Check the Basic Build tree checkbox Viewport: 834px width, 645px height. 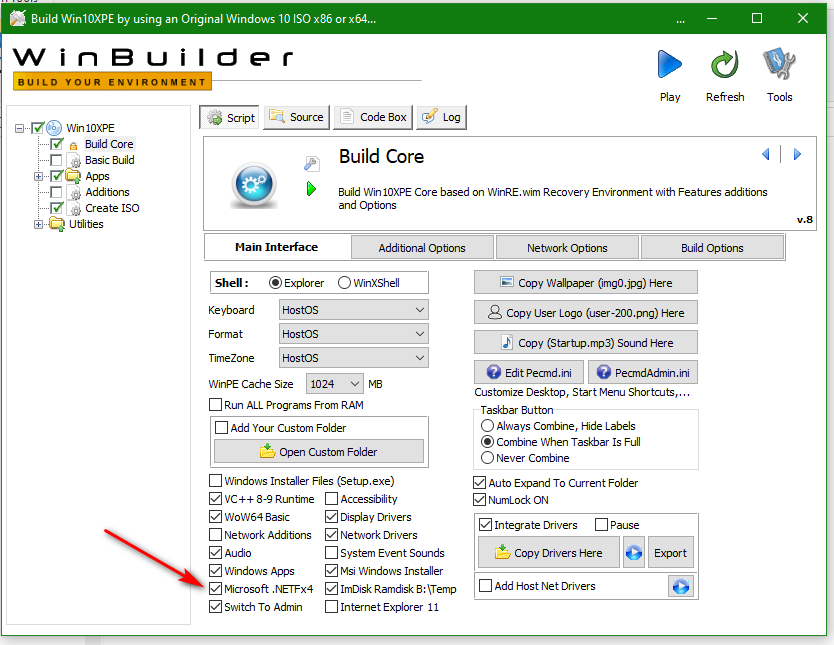point(56,160)
